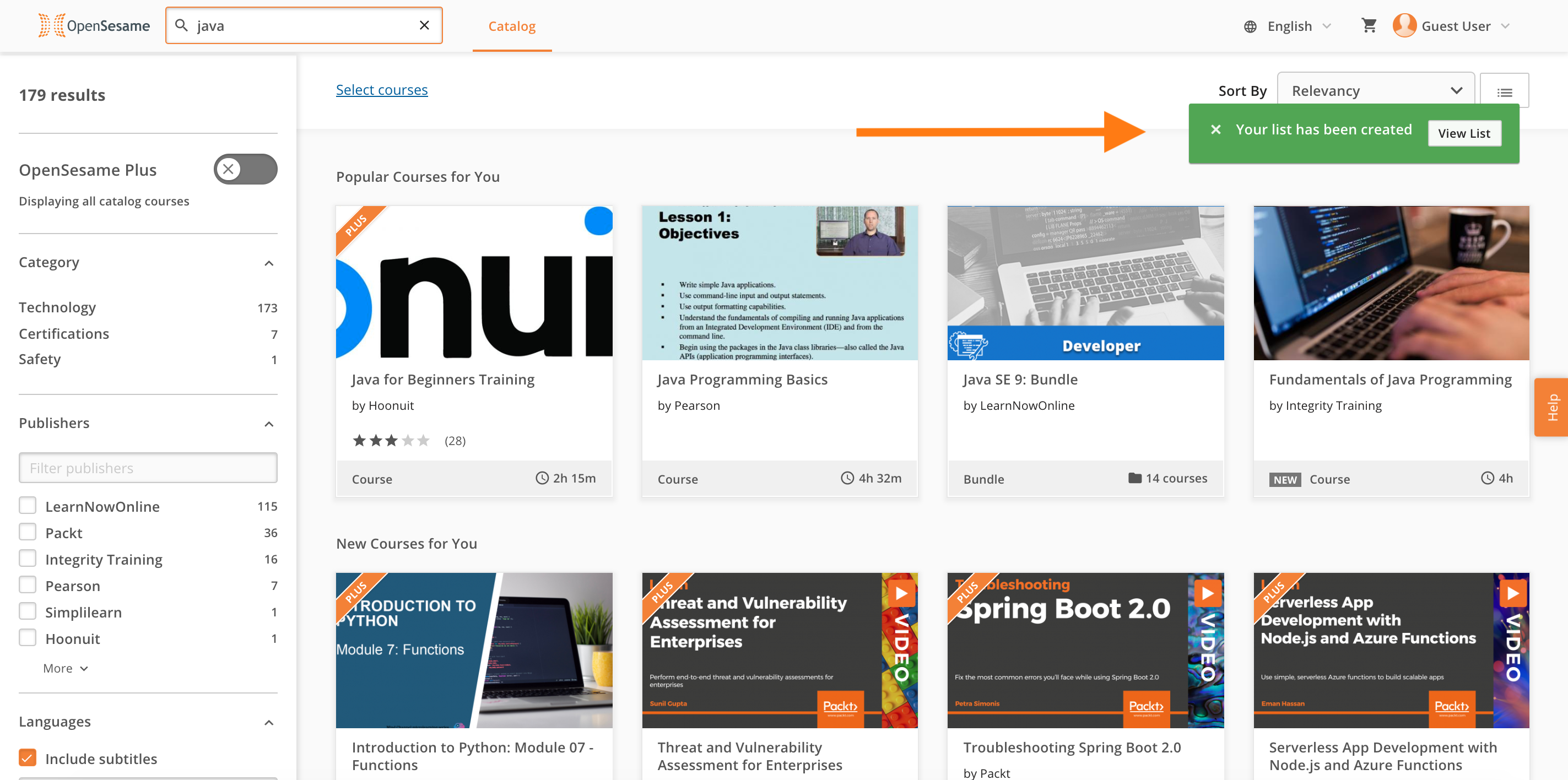Clear the java search text
Image resolution: width=1568 pixels, height=780 pixels.
click(x=424, y=25)
